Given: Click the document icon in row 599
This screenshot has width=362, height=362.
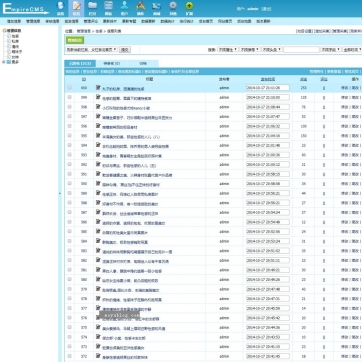Looking at the screenshot, I should (98, 97).
